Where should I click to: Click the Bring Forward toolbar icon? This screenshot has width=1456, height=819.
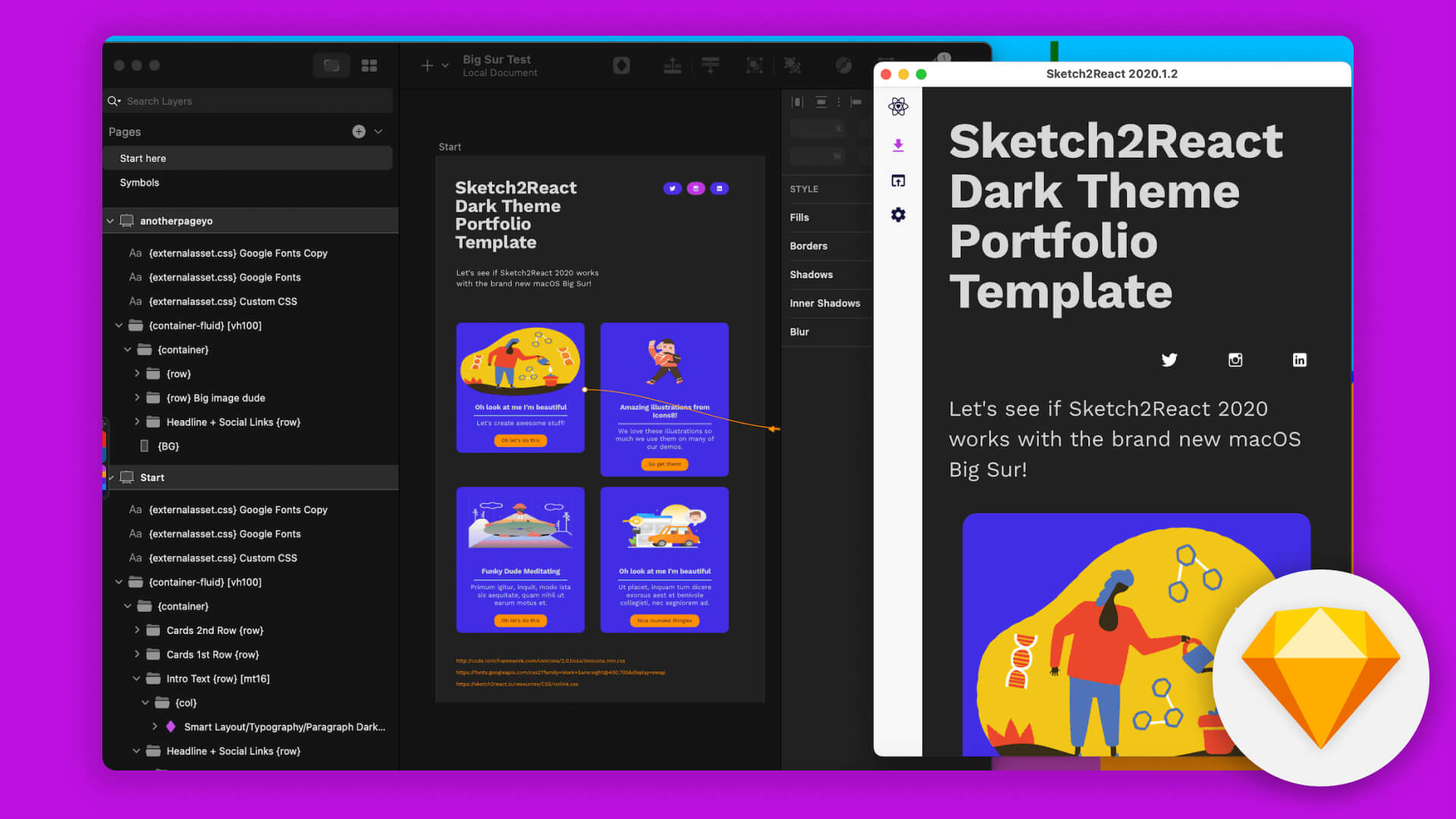click(x=673, y=65)
